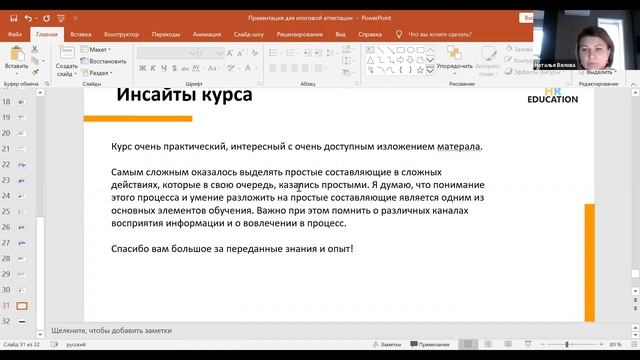Screen dimensions: 640x360
Task: Open the Анимация tab
Action: [x=207, y=34]
